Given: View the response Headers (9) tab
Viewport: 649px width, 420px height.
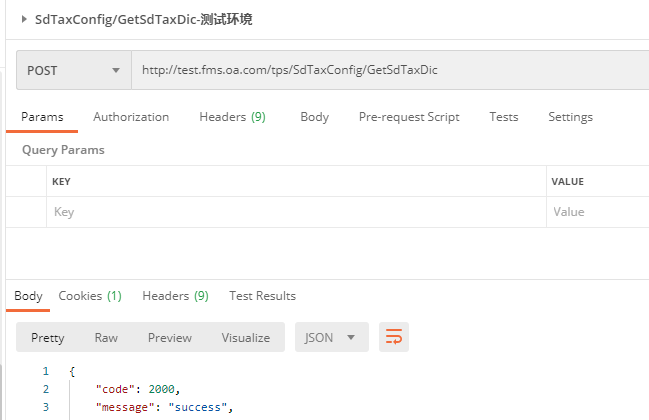Looking at the screenshot, I should click(175, 296).
